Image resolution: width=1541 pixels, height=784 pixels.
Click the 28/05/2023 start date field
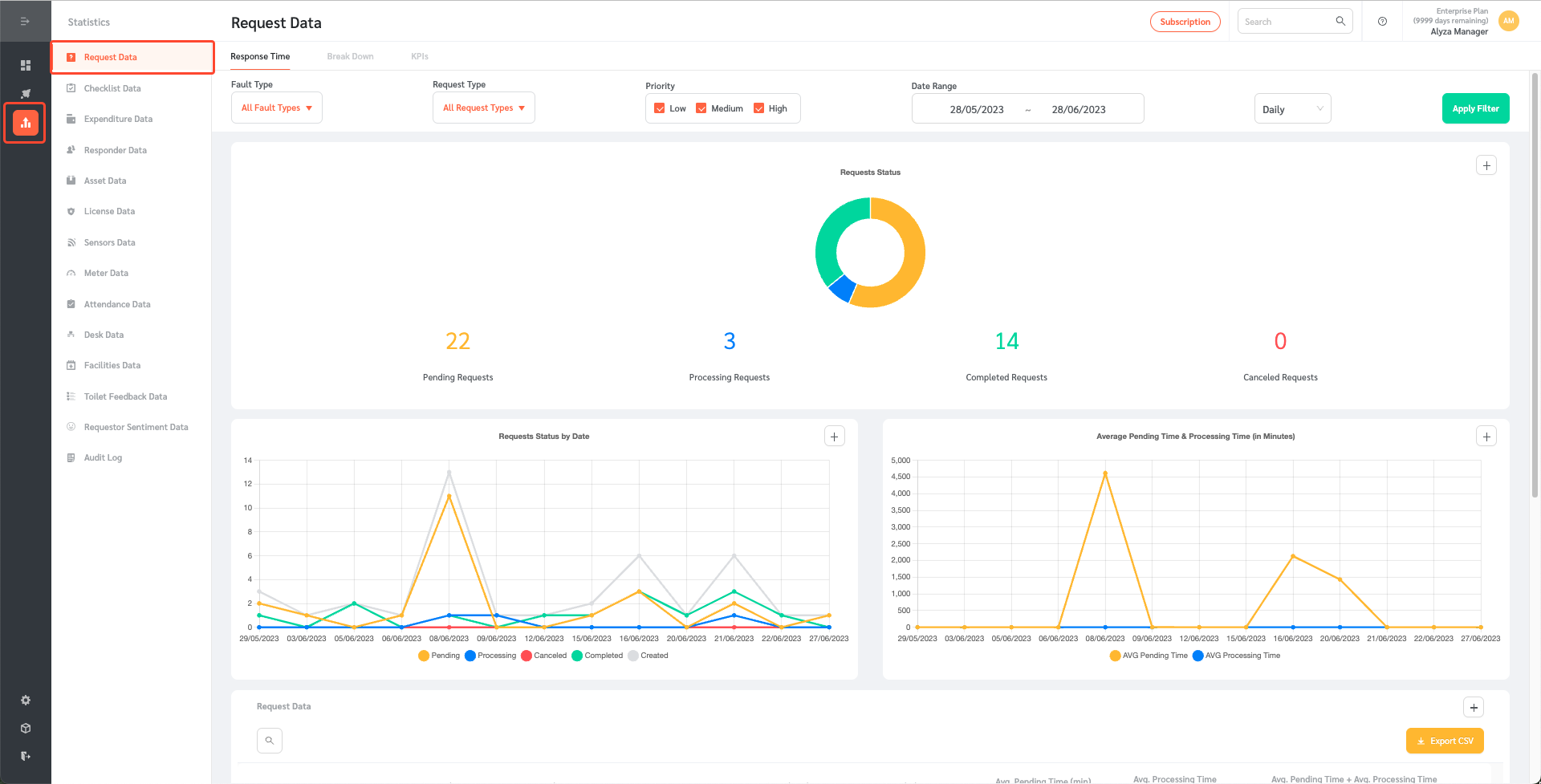pyautogui.click(x=977, y=109)
